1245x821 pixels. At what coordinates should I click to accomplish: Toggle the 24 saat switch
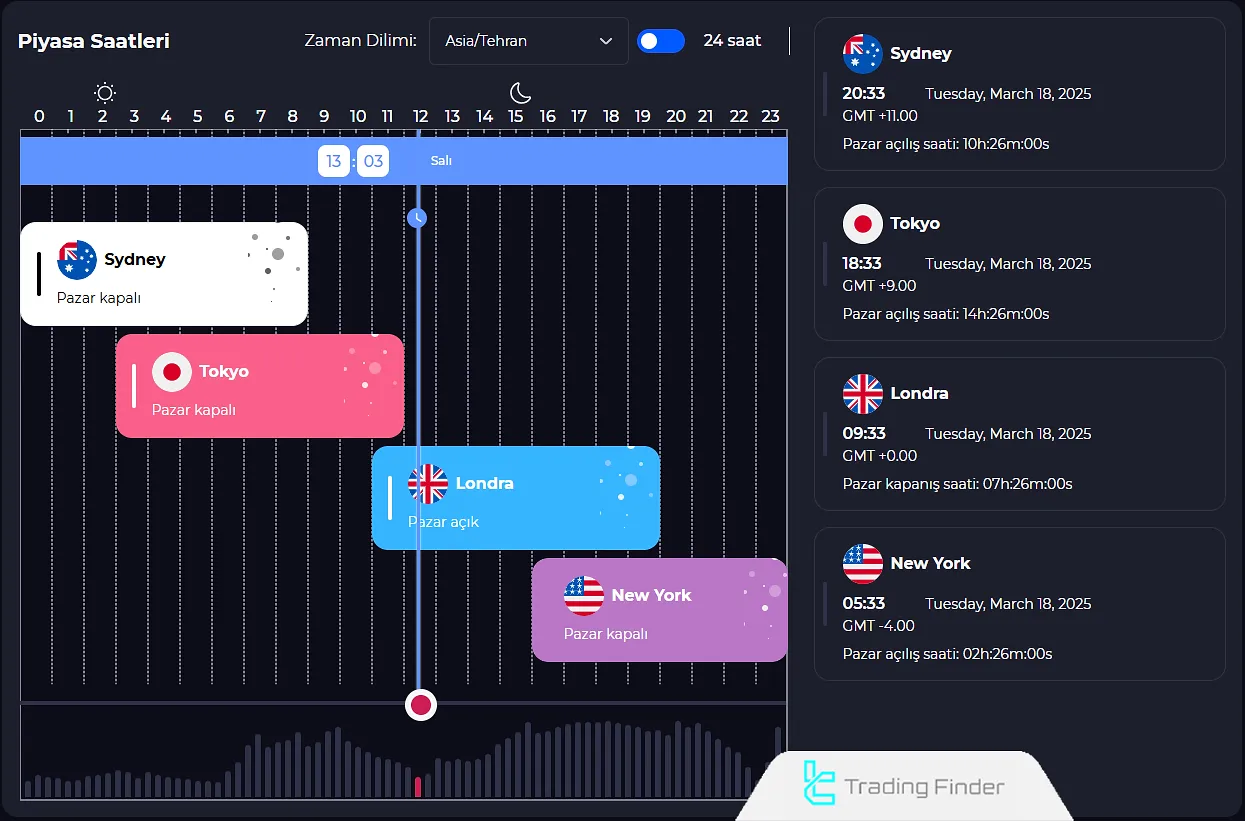tap(661, 41)
